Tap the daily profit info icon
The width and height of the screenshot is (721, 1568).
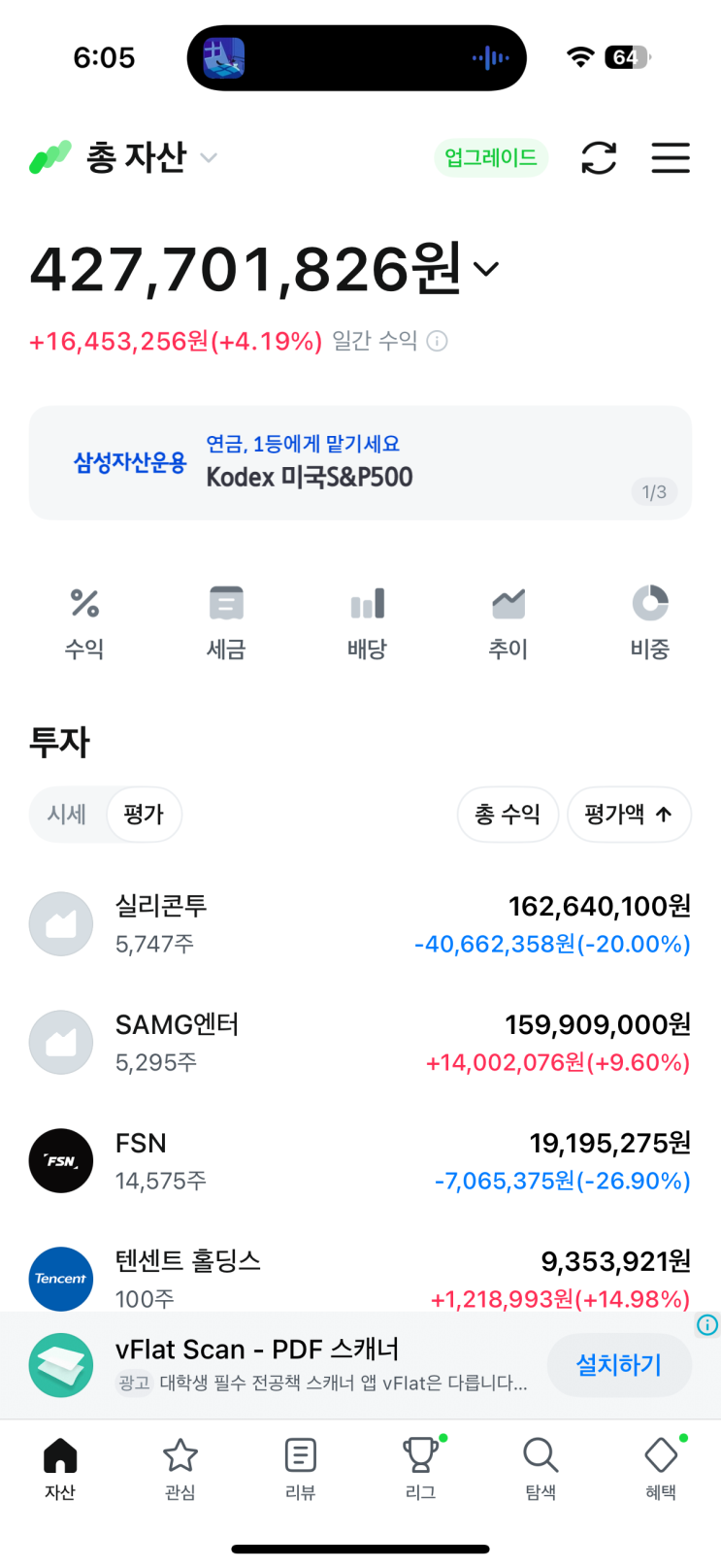tap(438, 341)
